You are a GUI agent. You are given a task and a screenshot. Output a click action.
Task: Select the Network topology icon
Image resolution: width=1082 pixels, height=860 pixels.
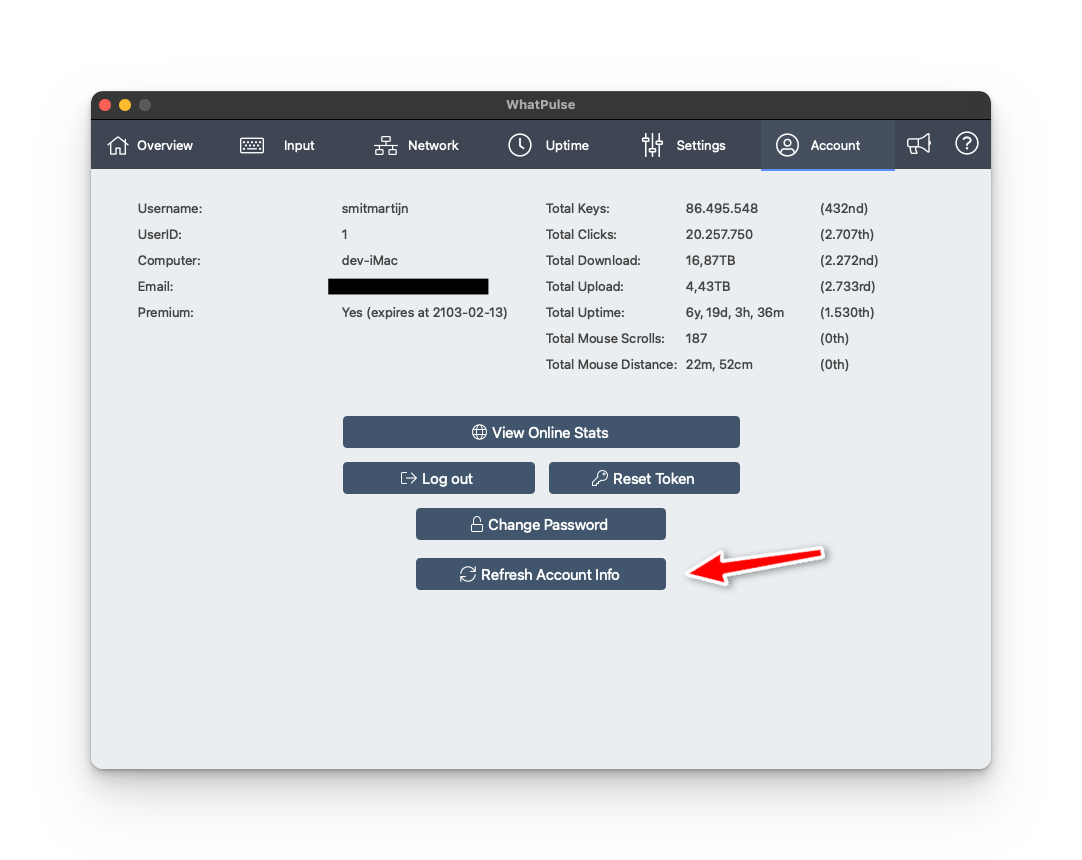pos(385,146)
